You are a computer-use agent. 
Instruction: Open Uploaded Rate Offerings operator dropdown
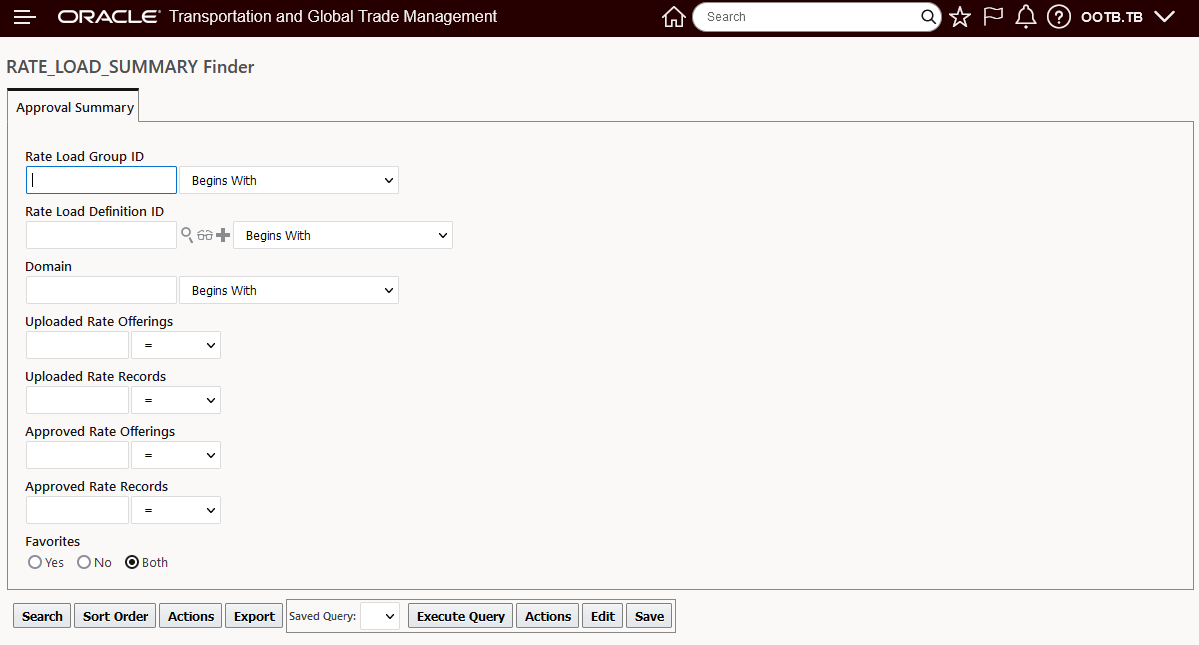click(176, 345)
